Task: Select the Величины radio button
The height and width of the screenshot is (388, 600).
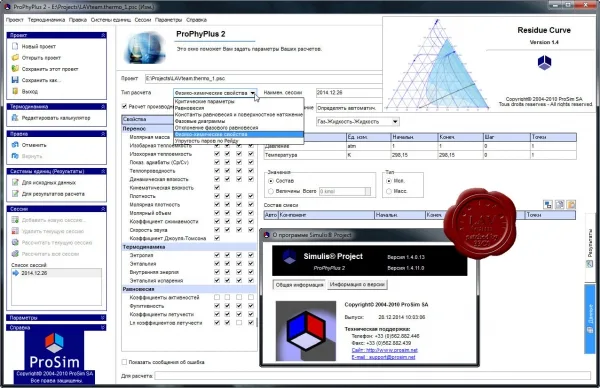Action: click(271, 191)
